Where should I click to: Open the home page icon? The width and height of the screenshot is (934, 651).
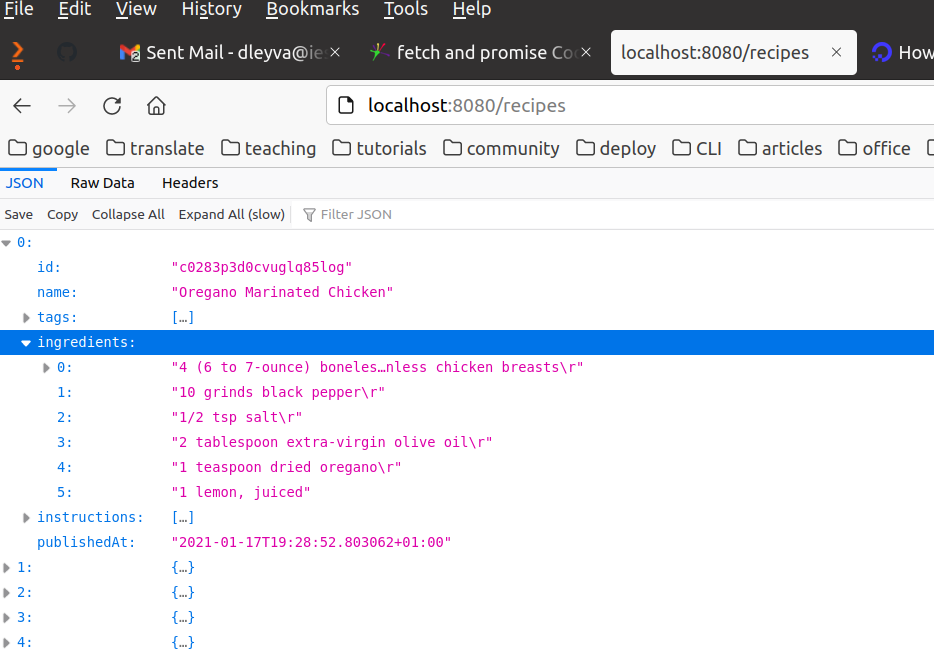[156, 106]
